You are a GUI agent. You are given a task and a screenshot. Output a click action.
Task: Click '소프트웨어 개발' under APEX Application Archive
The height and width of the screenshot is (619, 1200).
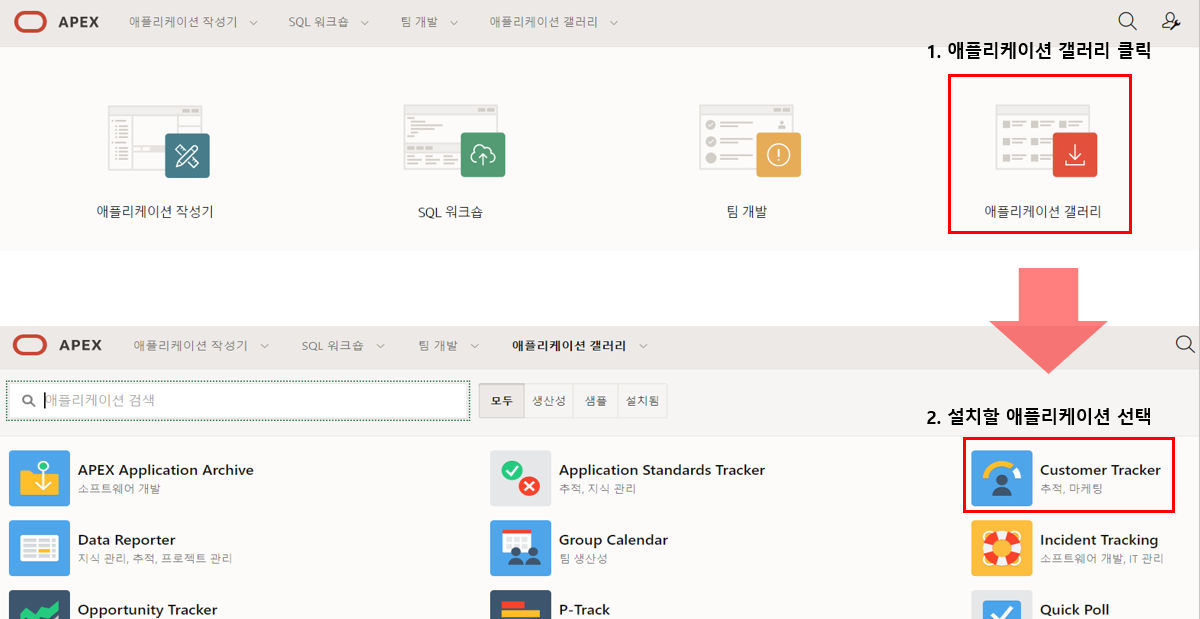click(119, 489)
